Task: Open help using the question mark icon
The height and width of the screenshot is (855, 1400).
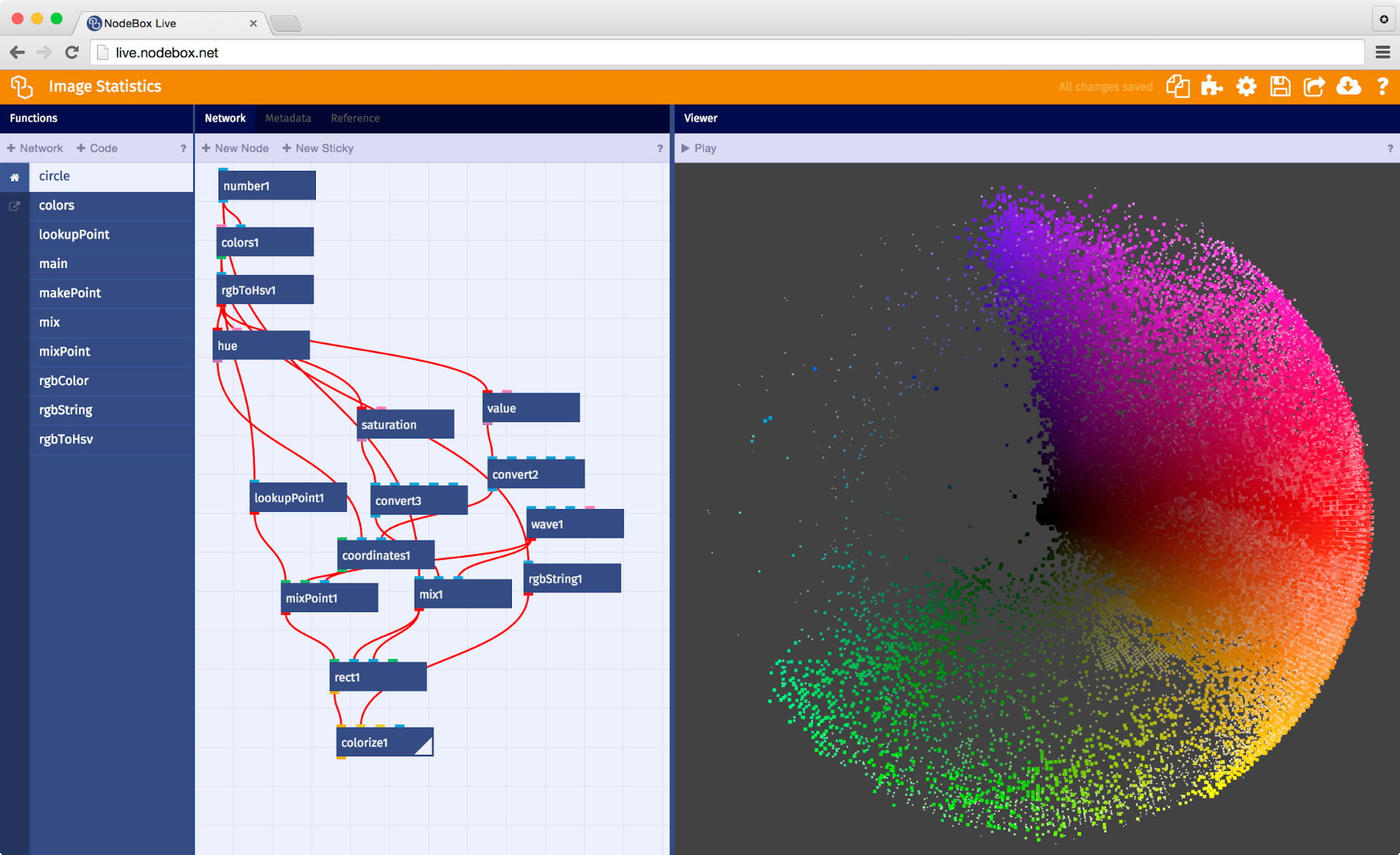Action: pos(1382,86)
